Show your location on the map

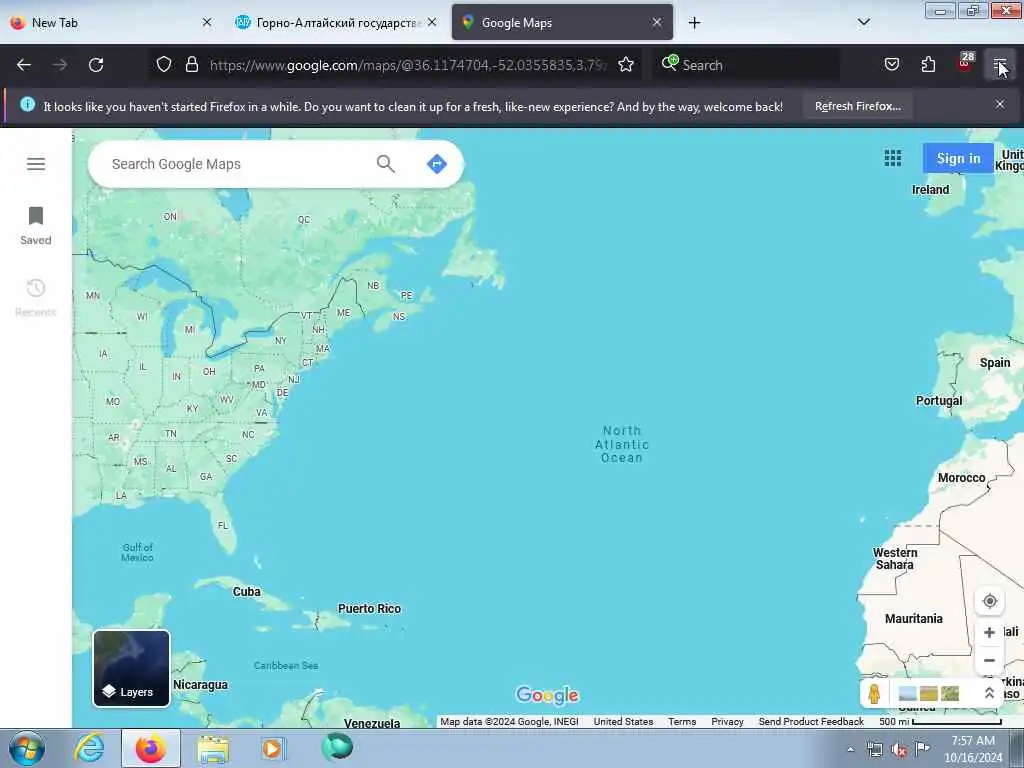(989, 601)
